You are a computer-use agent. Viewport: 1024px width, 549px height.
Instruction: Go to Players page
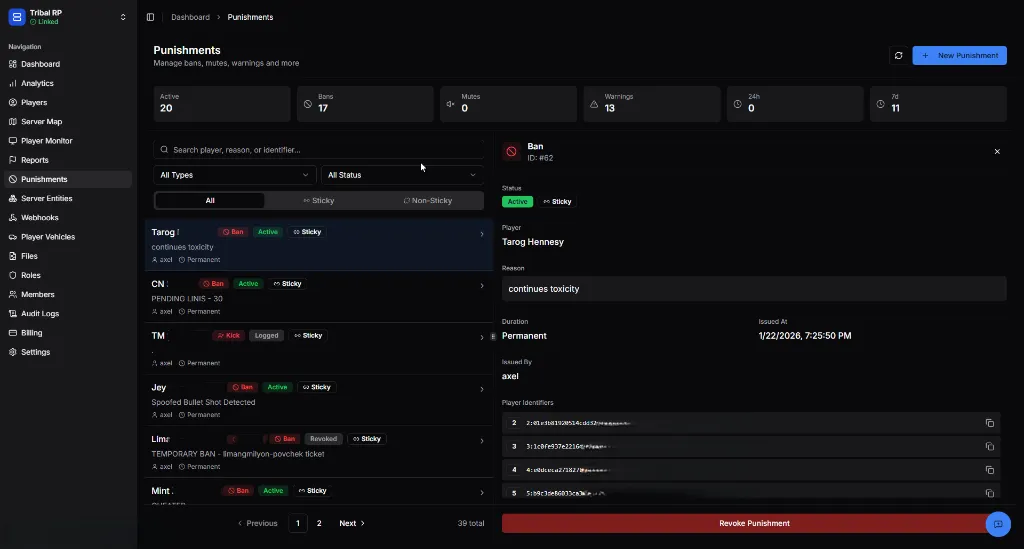pos(34,102)
